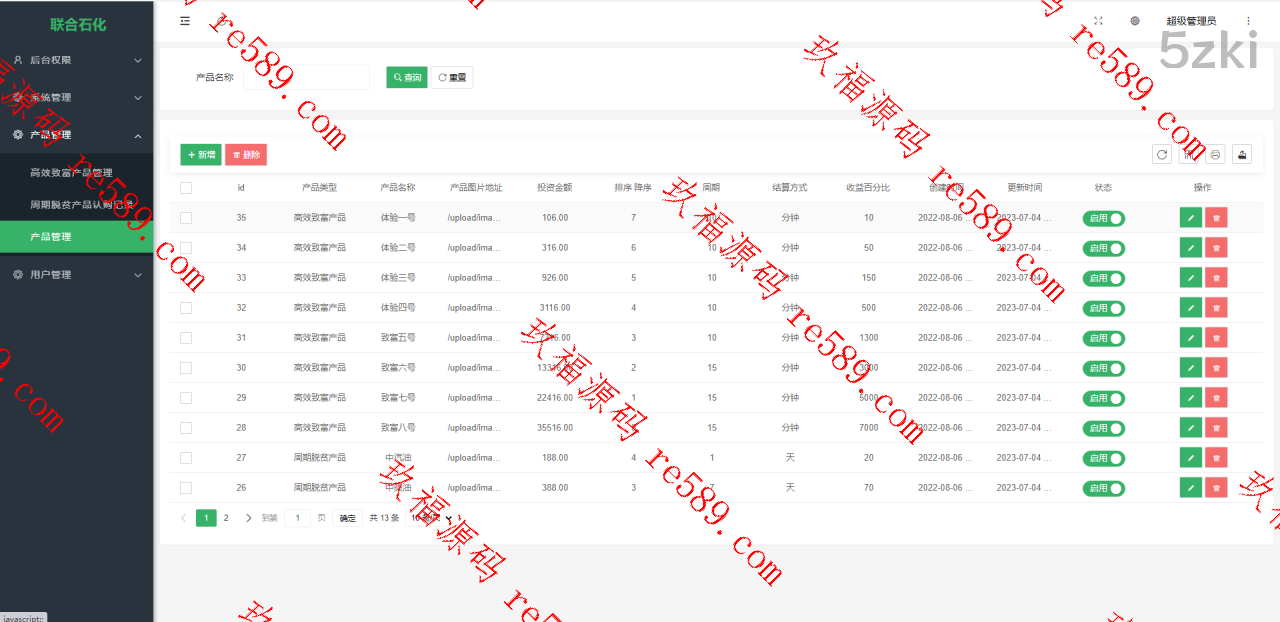The height and width of the screenshot is (622, 1280).
Task: Click the fullscreen icon in top header
Action: tap(1098, 21)
